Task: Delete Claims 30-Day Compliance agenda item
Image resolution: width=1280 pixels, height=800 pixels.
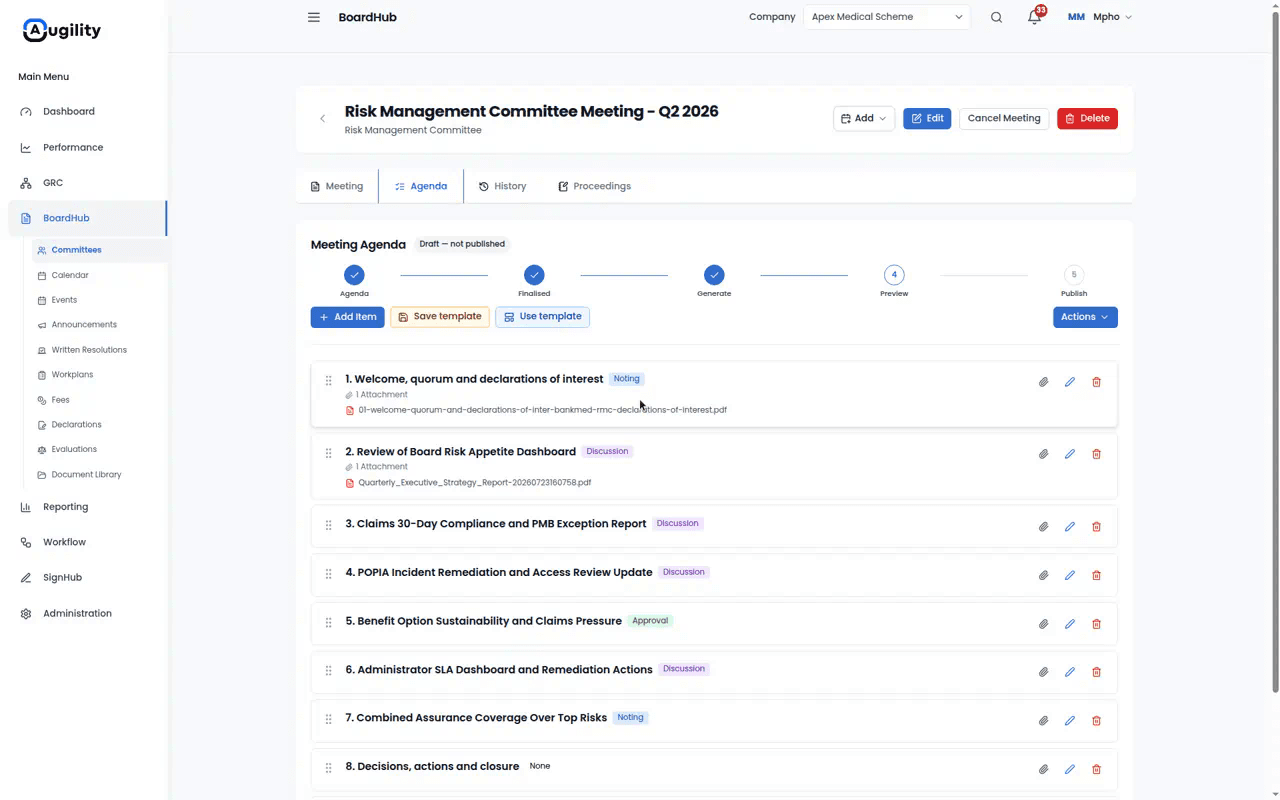Action: tap(1096, 527)
